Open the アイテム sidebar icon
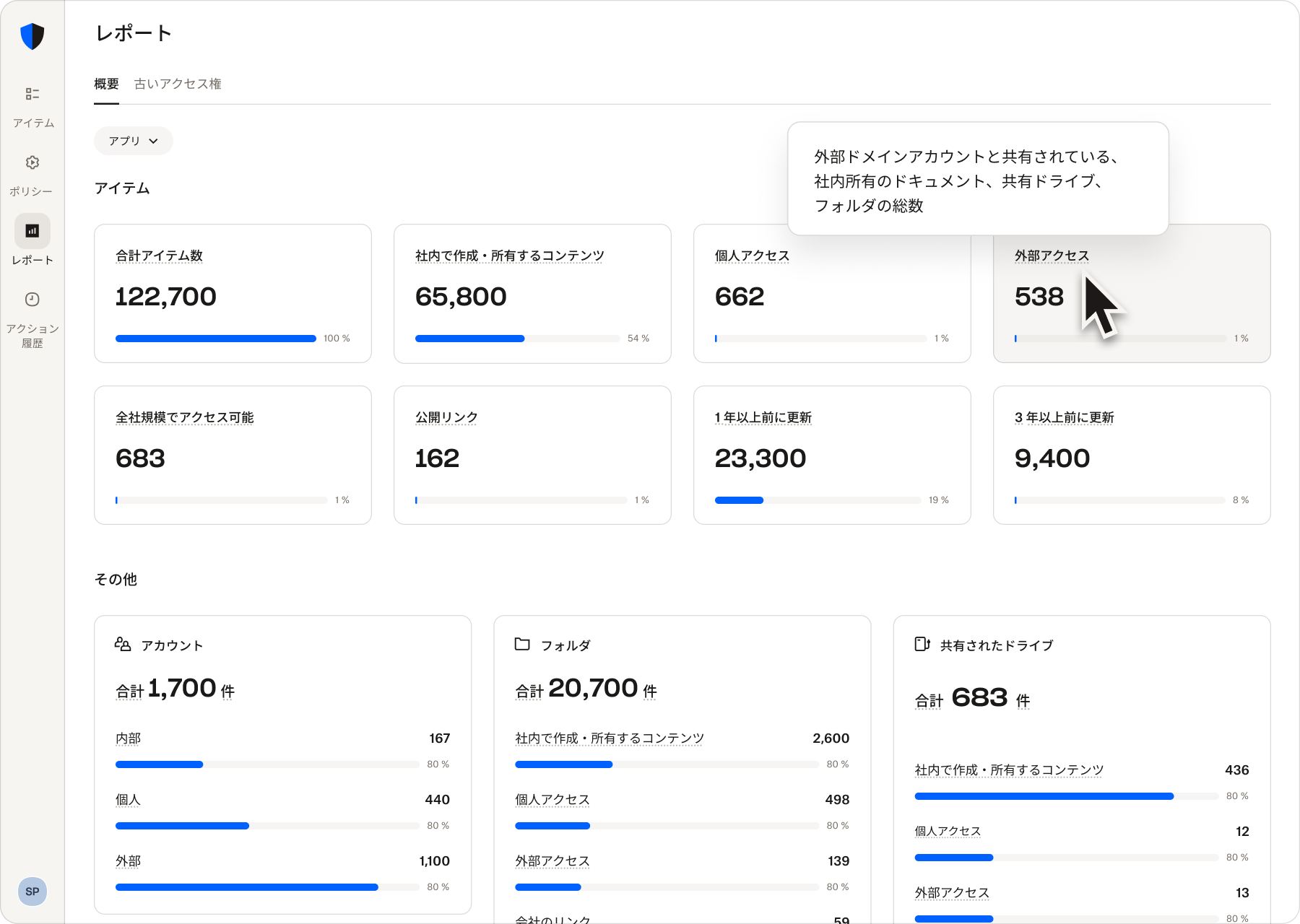Screen dimensions: 1300x924 (x=32, y=94)
